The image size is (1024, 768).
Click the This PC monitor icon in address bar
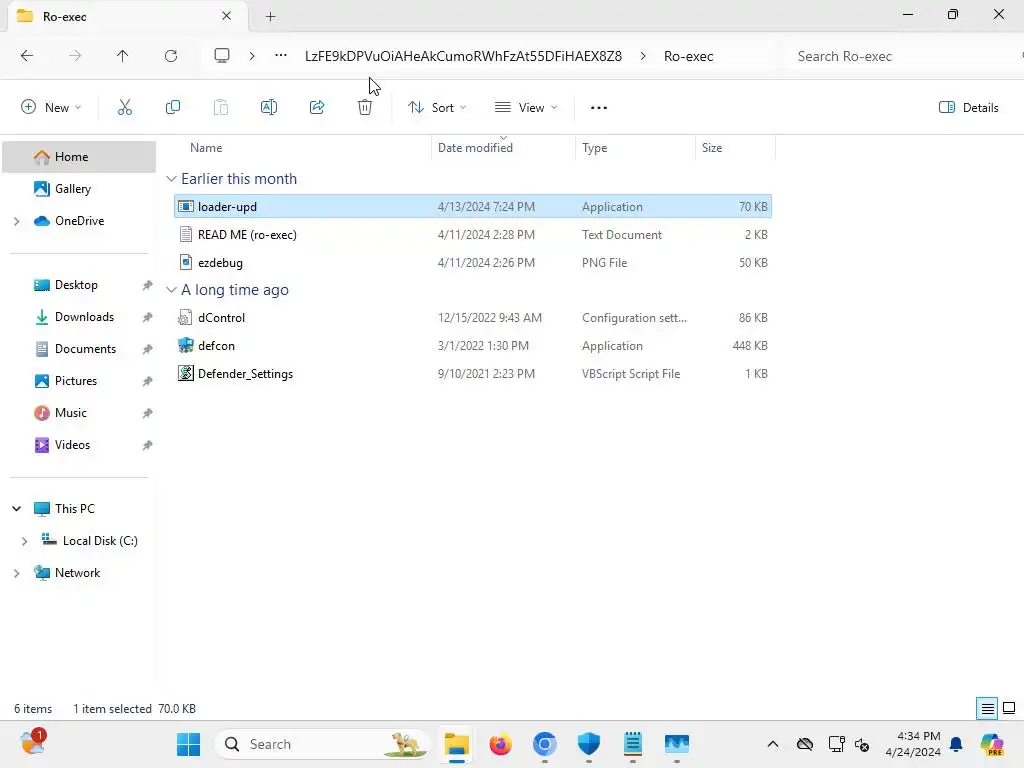(x=222, y=56)
